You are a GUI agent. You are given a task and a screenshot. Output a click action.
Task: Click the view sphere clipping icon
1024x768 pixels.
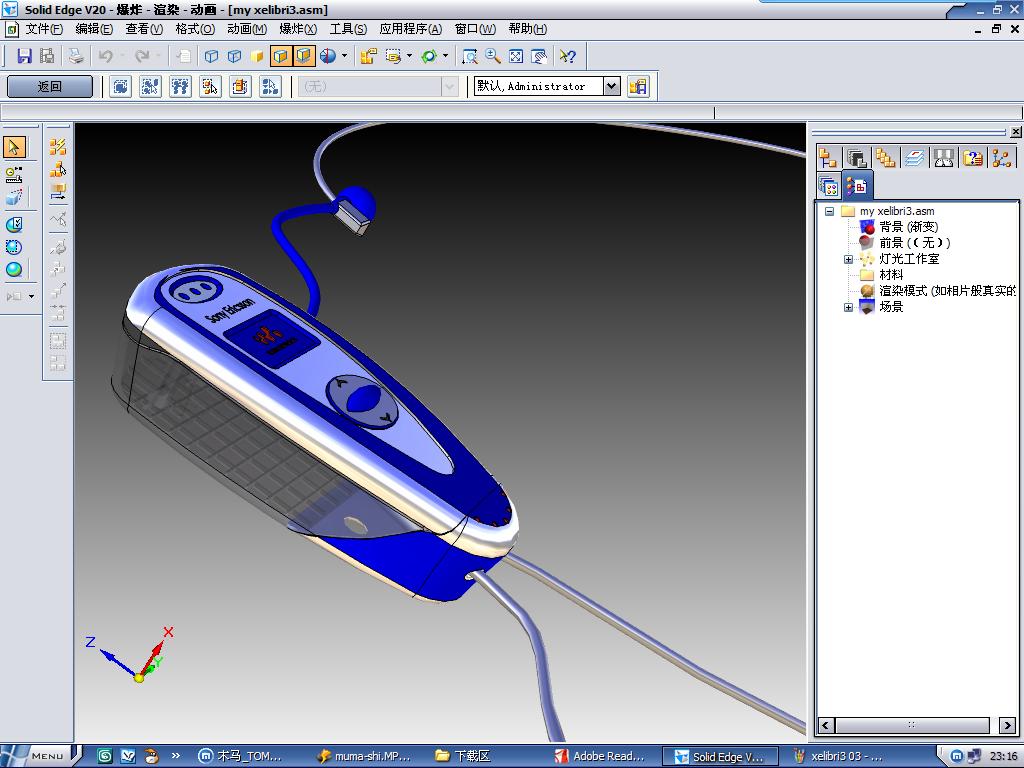(328, 56)
